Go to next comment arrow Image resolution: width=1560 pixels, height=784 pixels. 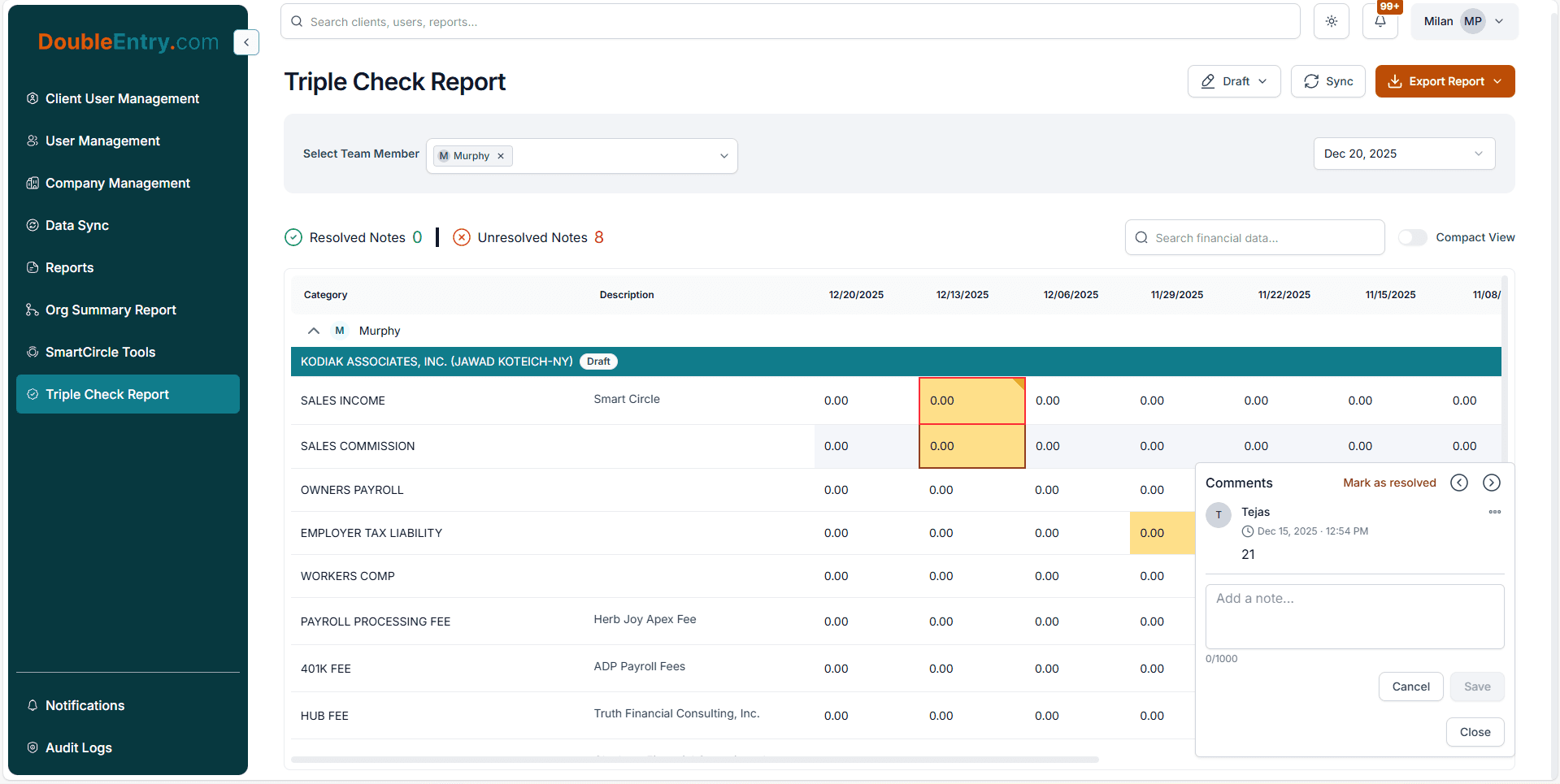coord(1491,483)
